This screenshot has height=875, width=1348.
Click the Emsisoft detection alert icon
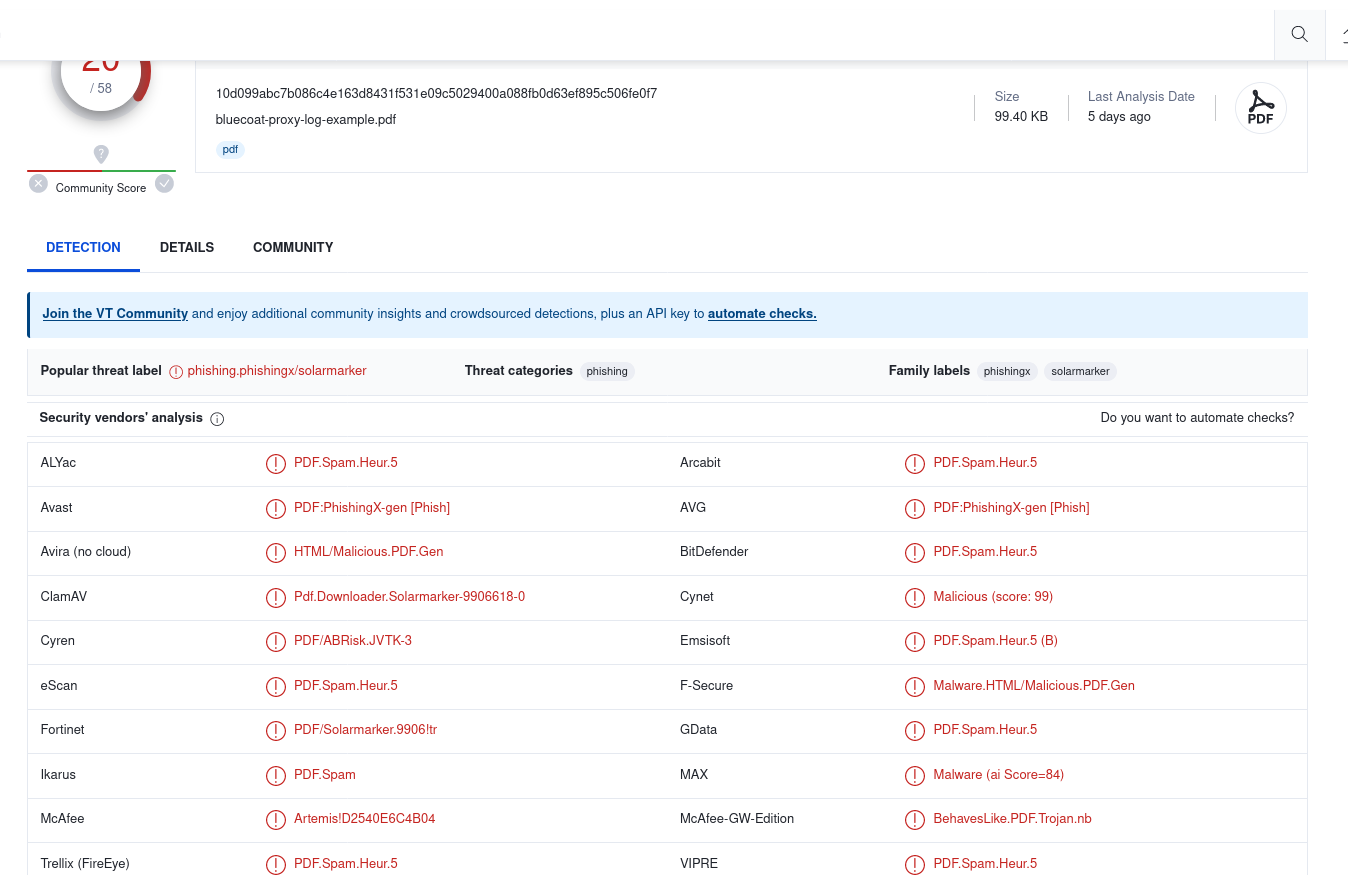click(914, 641)
